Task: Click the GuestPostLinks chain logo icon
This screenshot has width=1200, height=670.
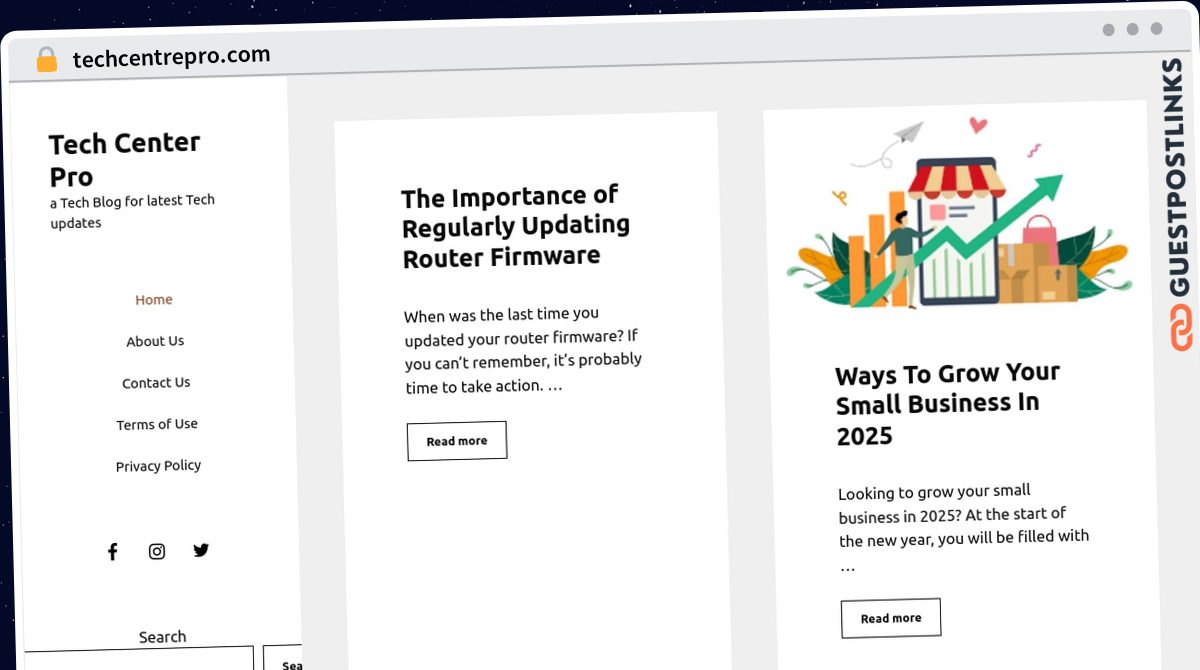Action: click(1181, 329)
